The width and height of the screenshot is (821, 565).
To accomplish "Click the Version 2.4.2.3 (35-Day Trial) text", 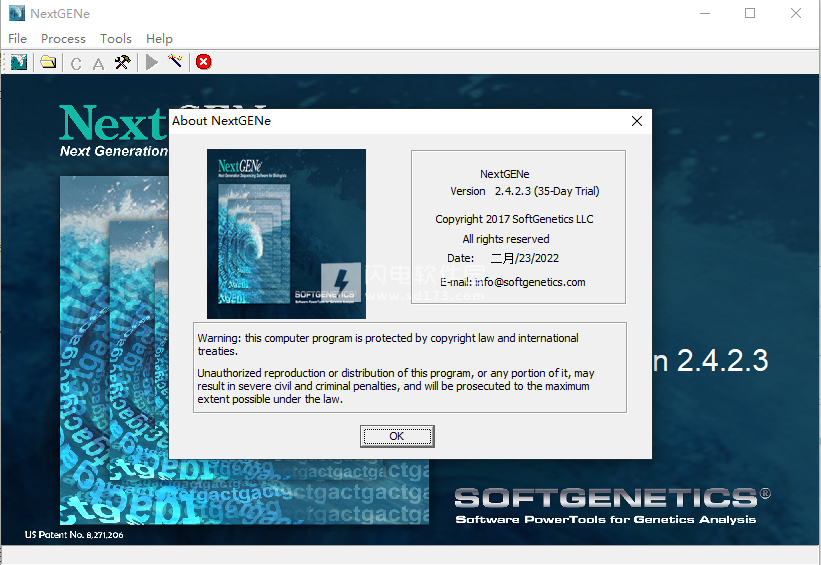I will tap(525, 191).
